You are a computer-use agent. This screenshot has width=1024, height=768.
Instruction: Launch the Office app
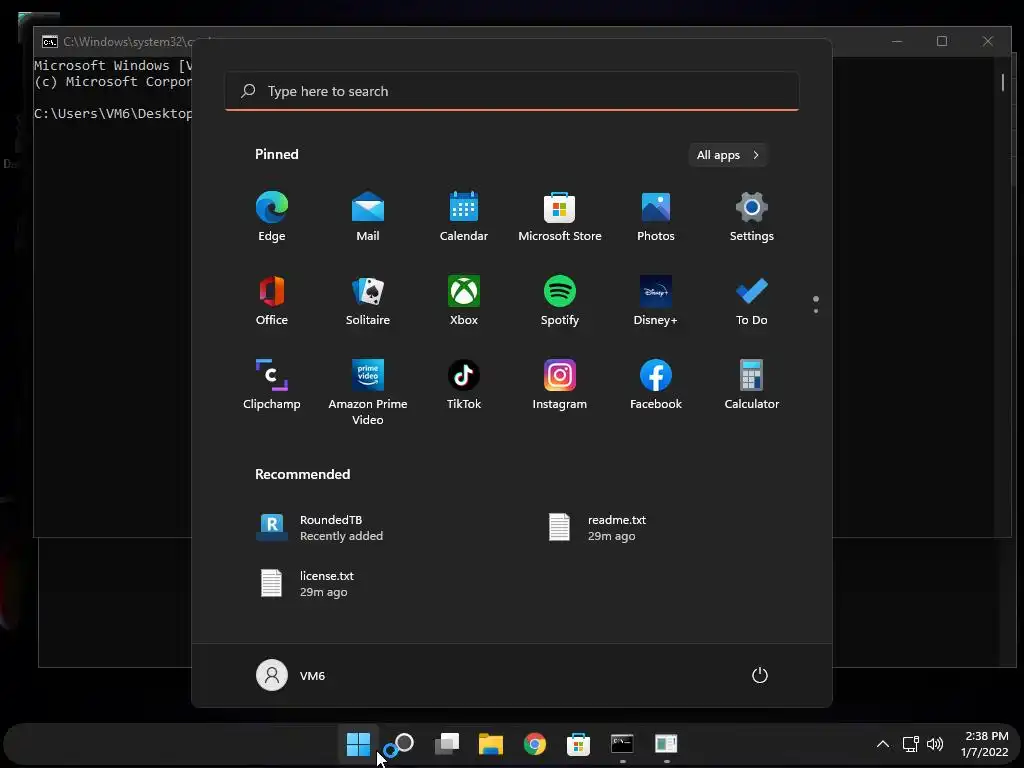click(x=272, y=300)
